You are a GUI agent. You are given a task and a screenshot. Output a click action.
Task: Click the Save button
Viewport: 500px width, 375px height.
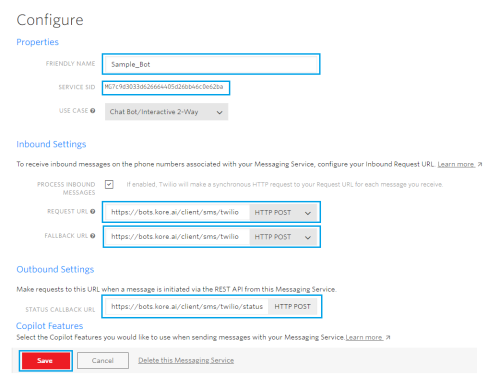tap(46, 361)
